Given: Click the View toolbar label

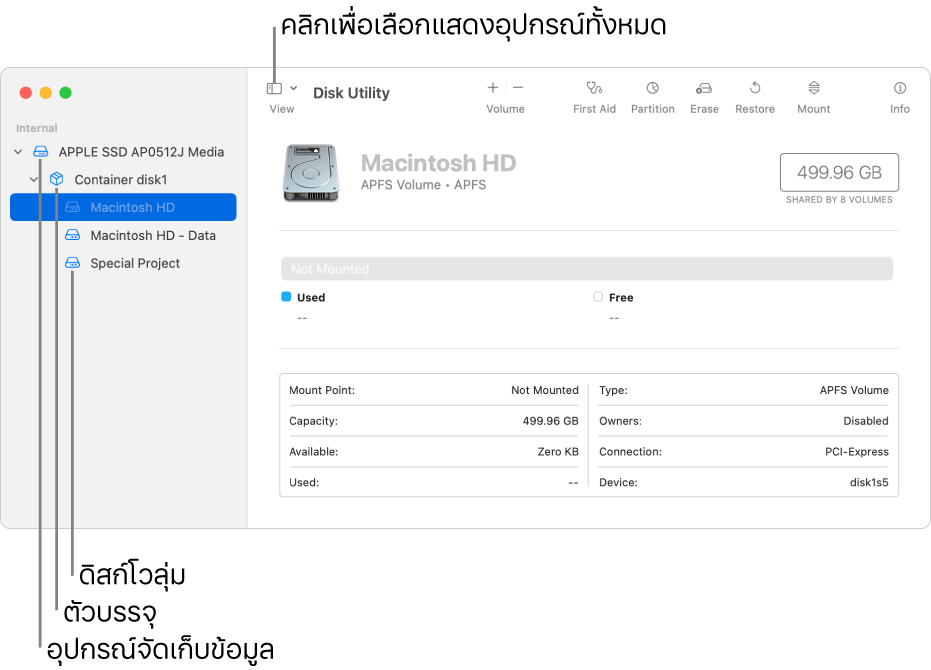Looking at the screenshot, I should click(281, 109).
